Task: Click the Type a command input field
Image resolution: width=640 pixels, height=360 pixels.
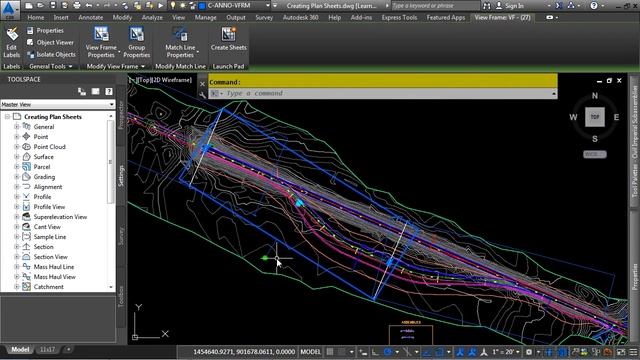Action: tap(382, 93)
